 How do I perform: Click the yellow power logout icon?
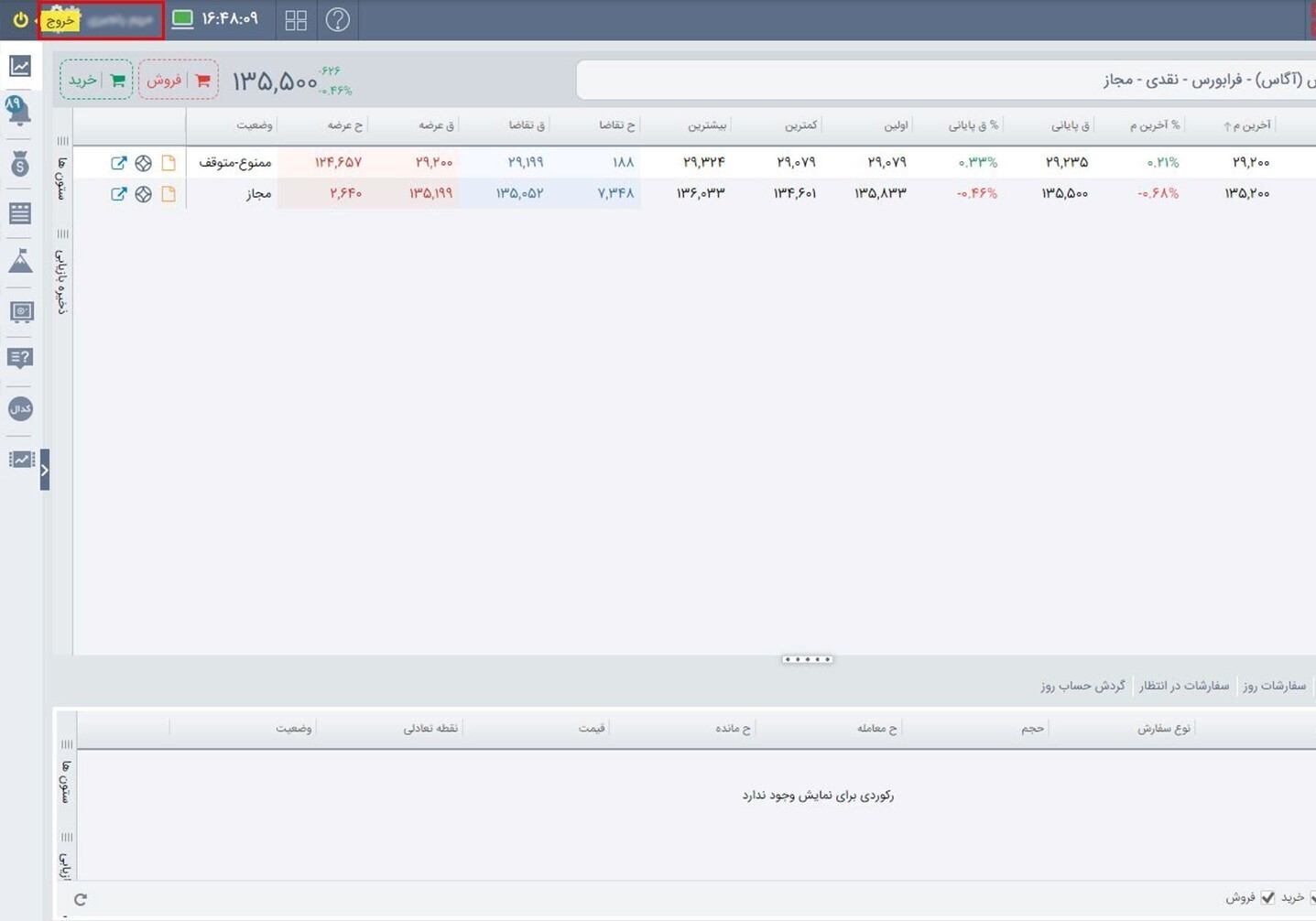tap(20, 19)
